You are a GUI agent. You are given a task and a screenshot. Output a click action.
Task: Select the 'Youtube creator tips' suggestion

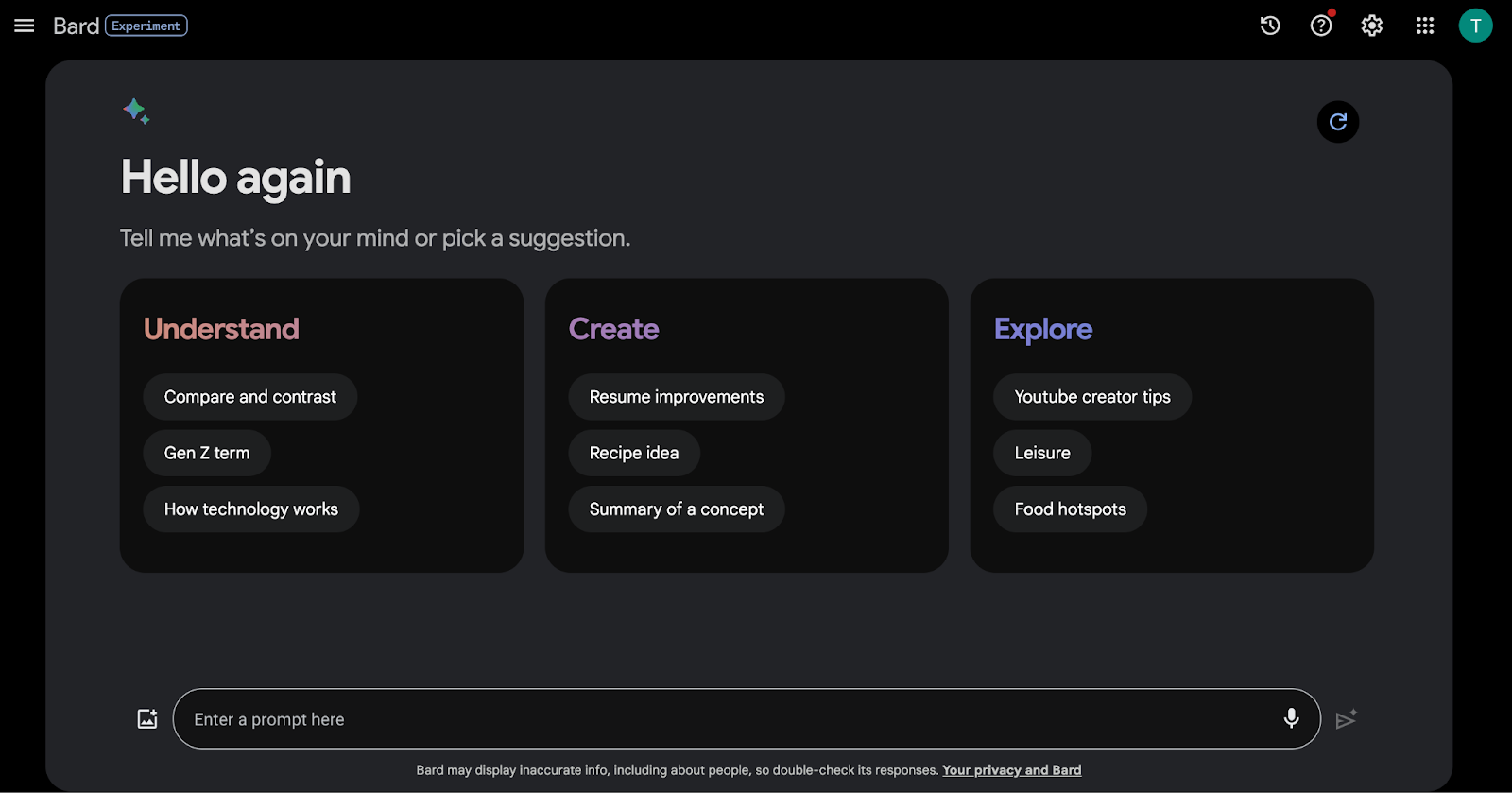click(x=1091, y=397)
